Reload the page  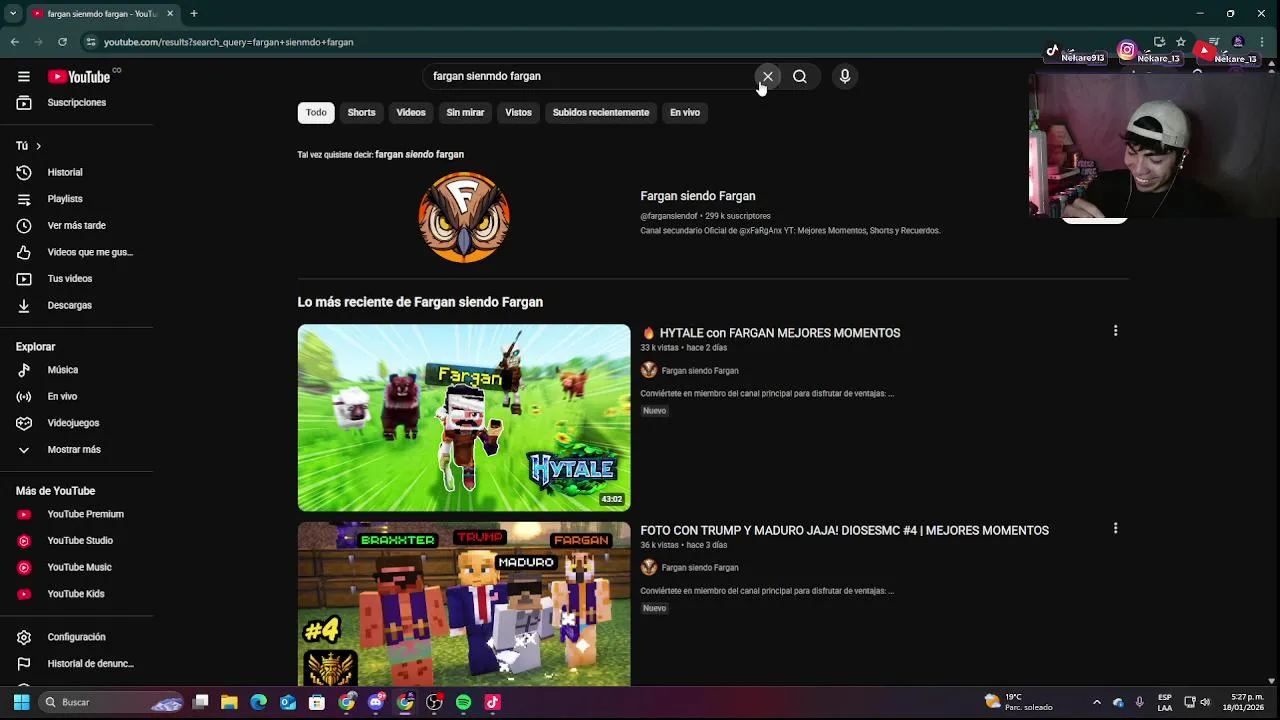coord(62,42)
